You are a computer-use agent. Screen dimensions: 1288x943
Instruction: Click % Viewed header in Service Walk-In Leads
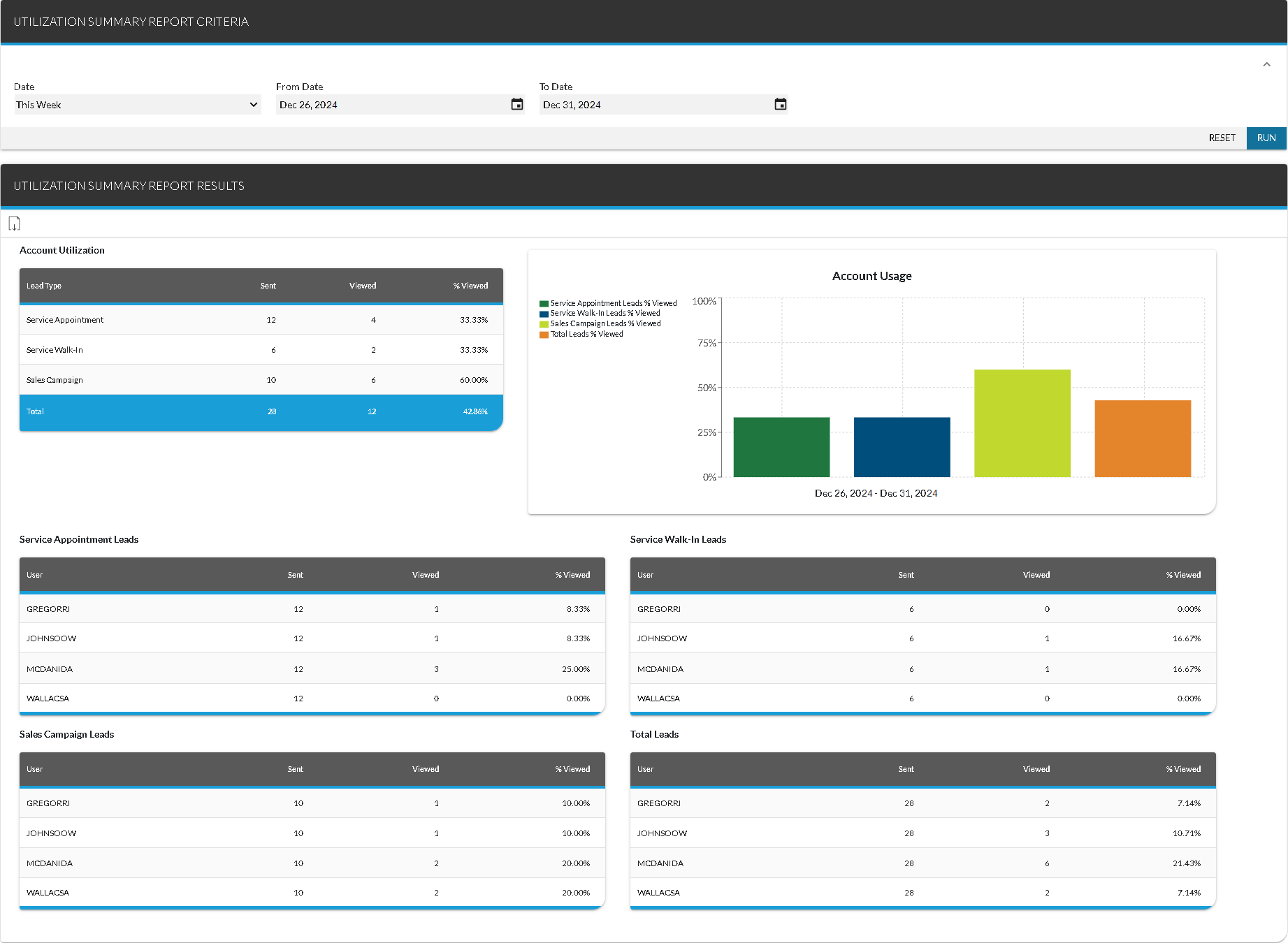coord(1183,575)
